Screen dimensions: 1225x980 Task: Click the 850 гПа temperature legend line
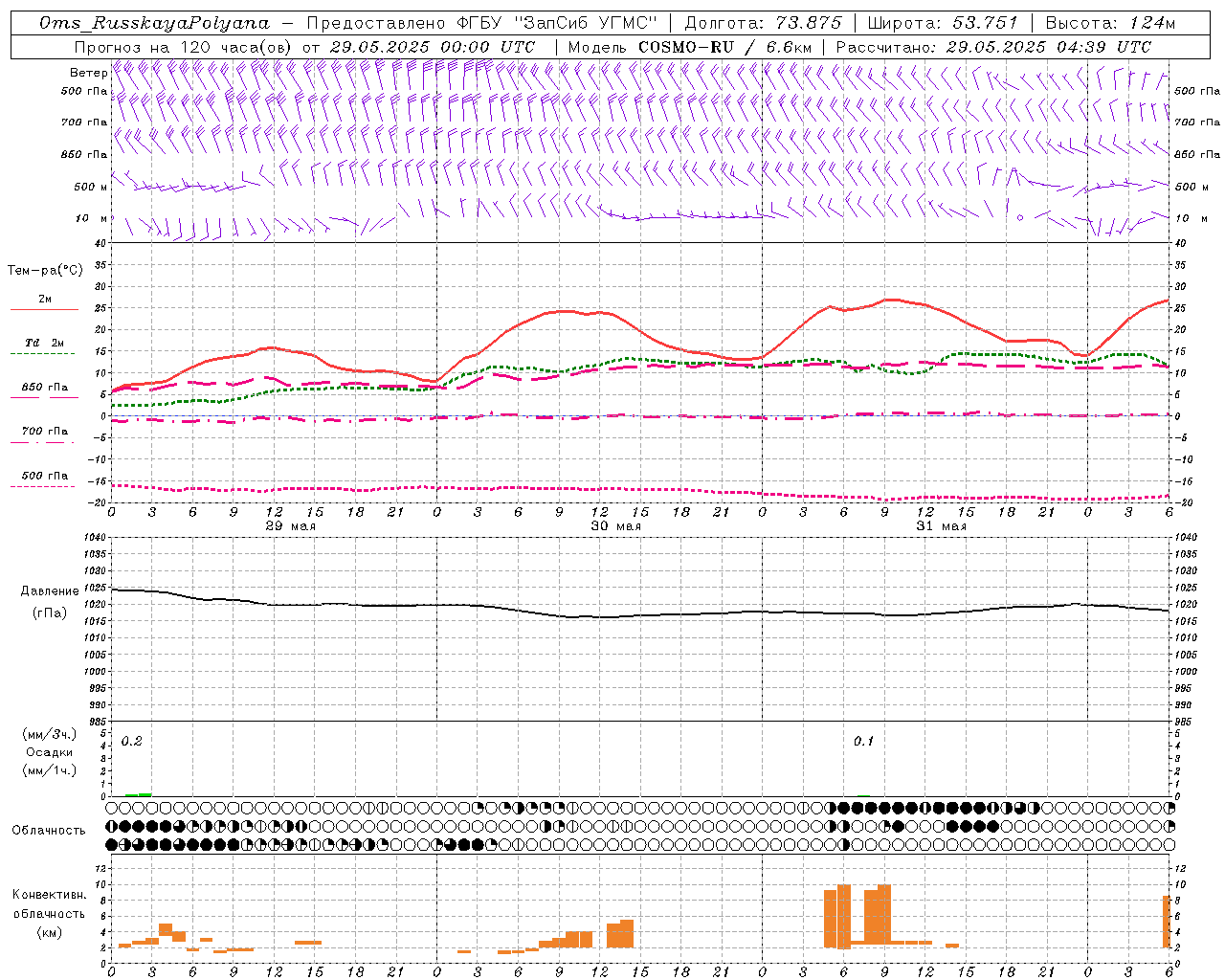point(44,397)
